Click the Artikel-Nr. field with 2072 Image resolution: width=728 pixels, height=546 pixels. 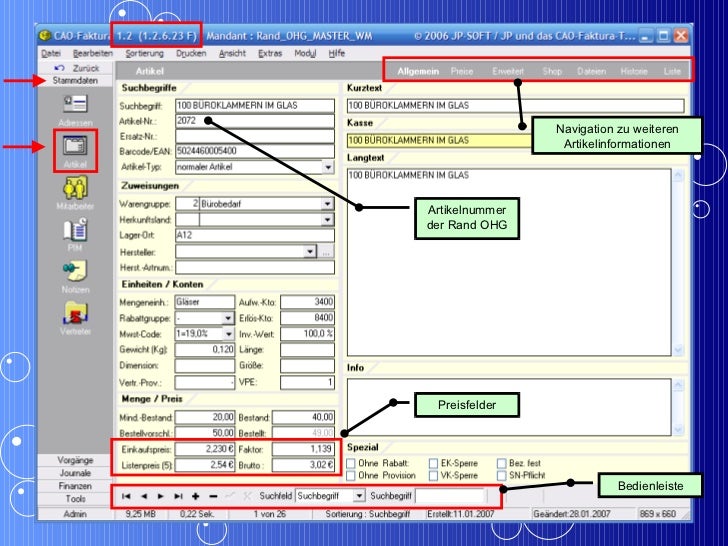tap(255, 121)
